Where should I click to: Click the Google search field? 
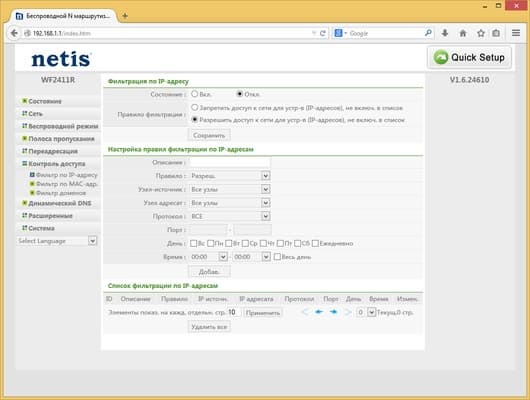click(x=385, y=33)
